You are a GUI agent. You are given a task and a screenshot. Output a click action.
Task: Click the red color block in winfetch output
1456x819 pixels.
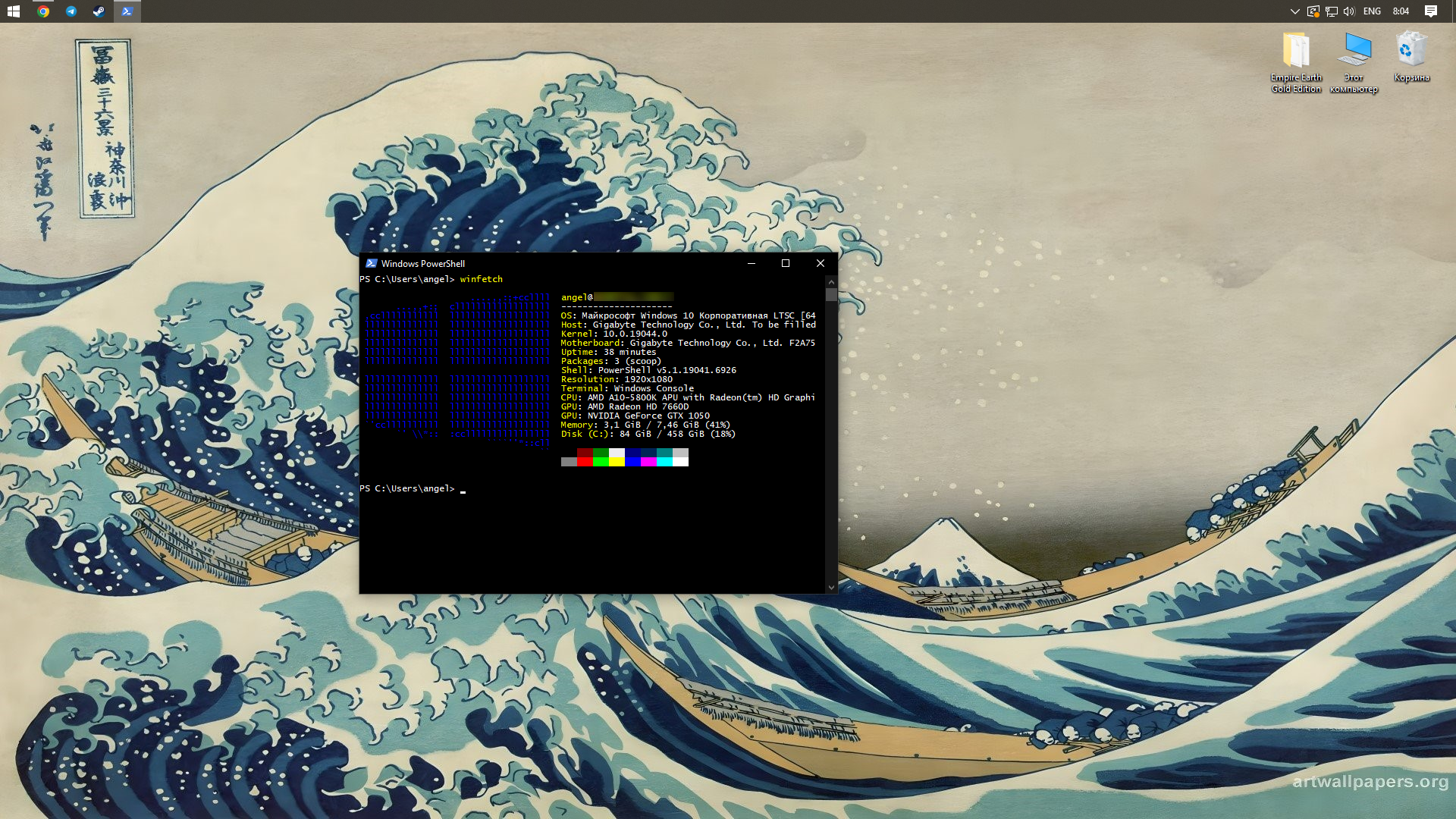point(585,461)
